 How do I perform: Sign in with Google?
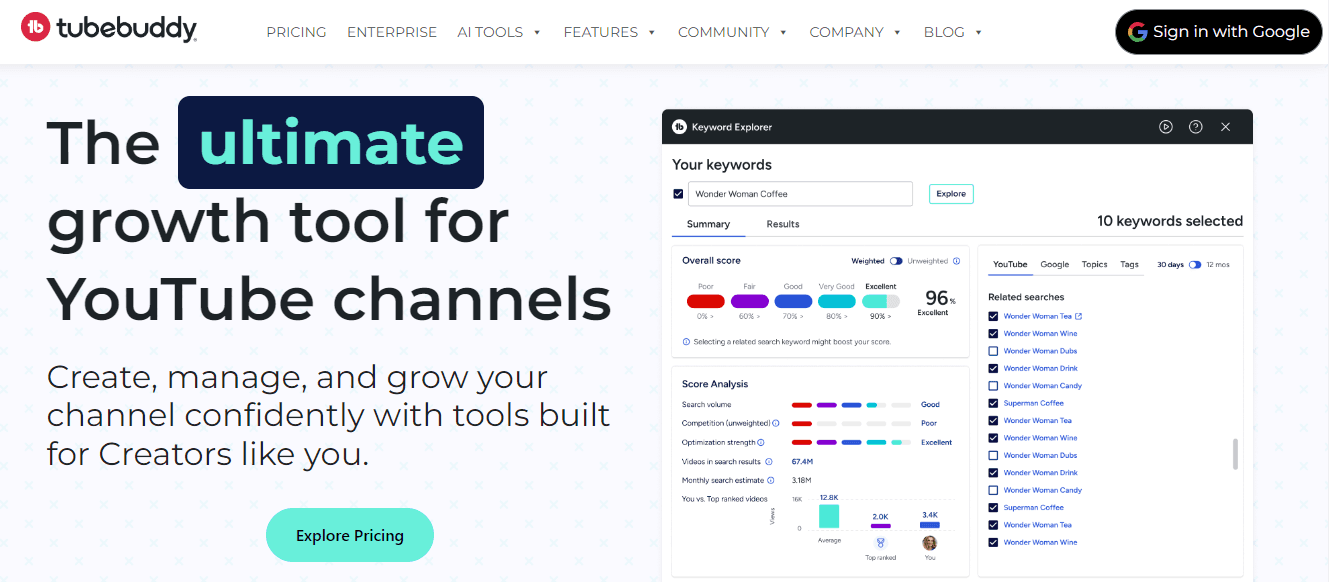click(1218, 31)
